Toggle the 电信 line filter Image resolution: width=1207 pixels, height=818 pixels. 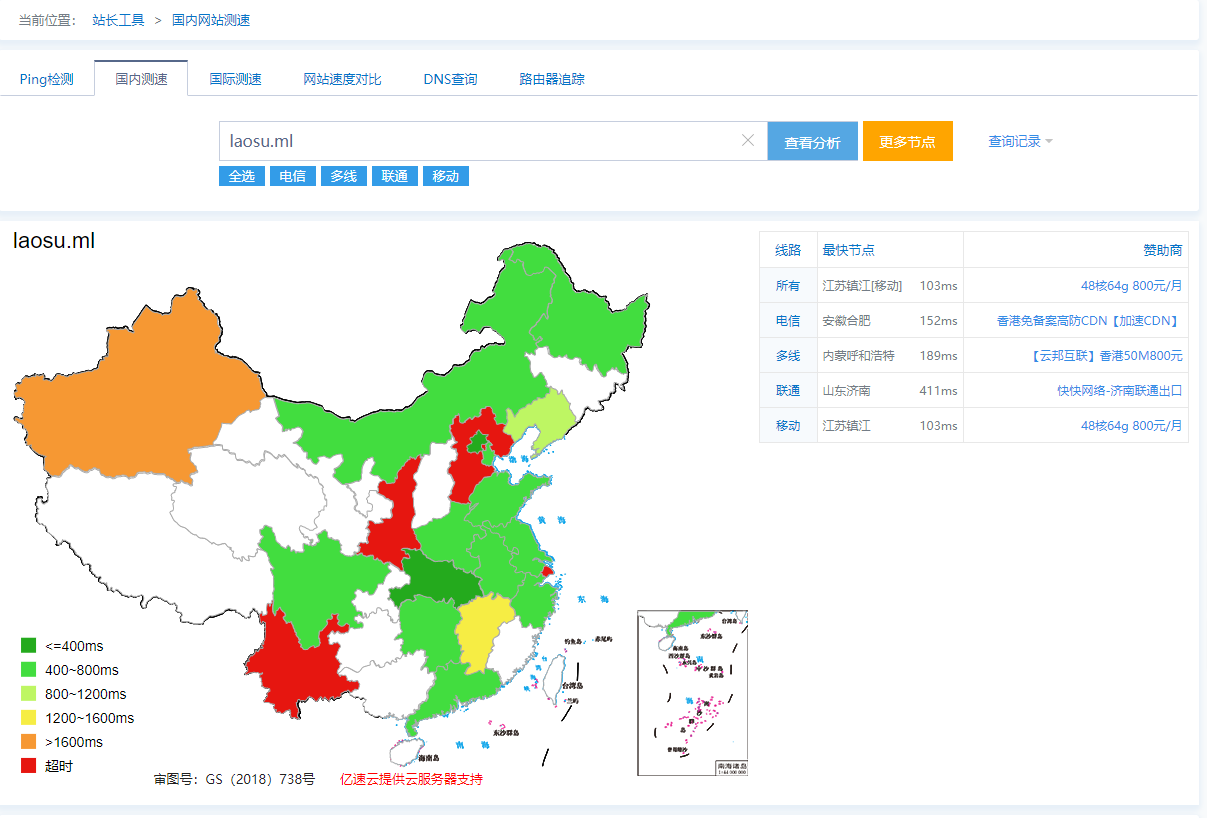point(293,176)
